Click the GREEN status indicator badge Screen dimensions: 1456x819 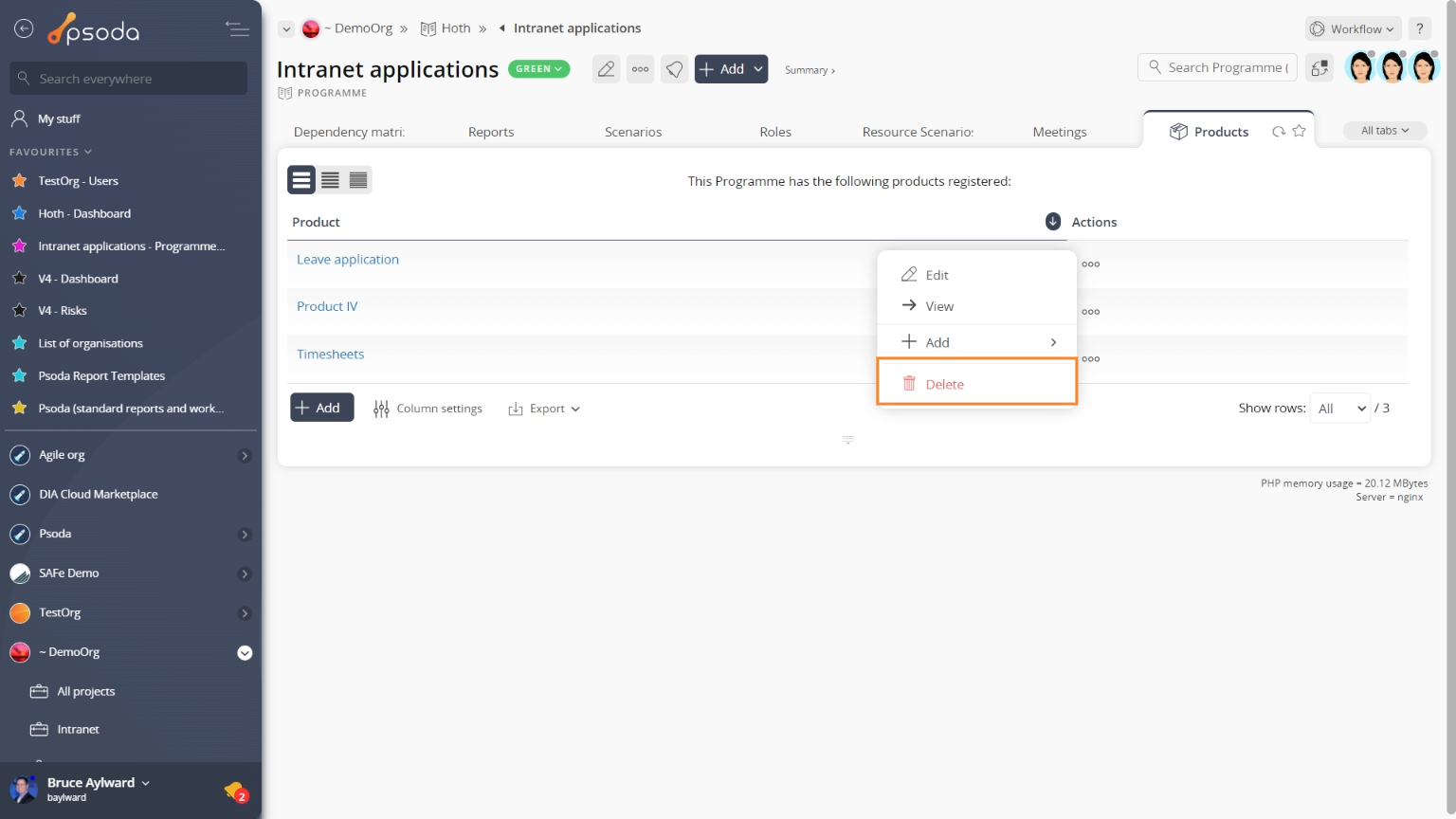pyautogui.click(x=538, y=69)
